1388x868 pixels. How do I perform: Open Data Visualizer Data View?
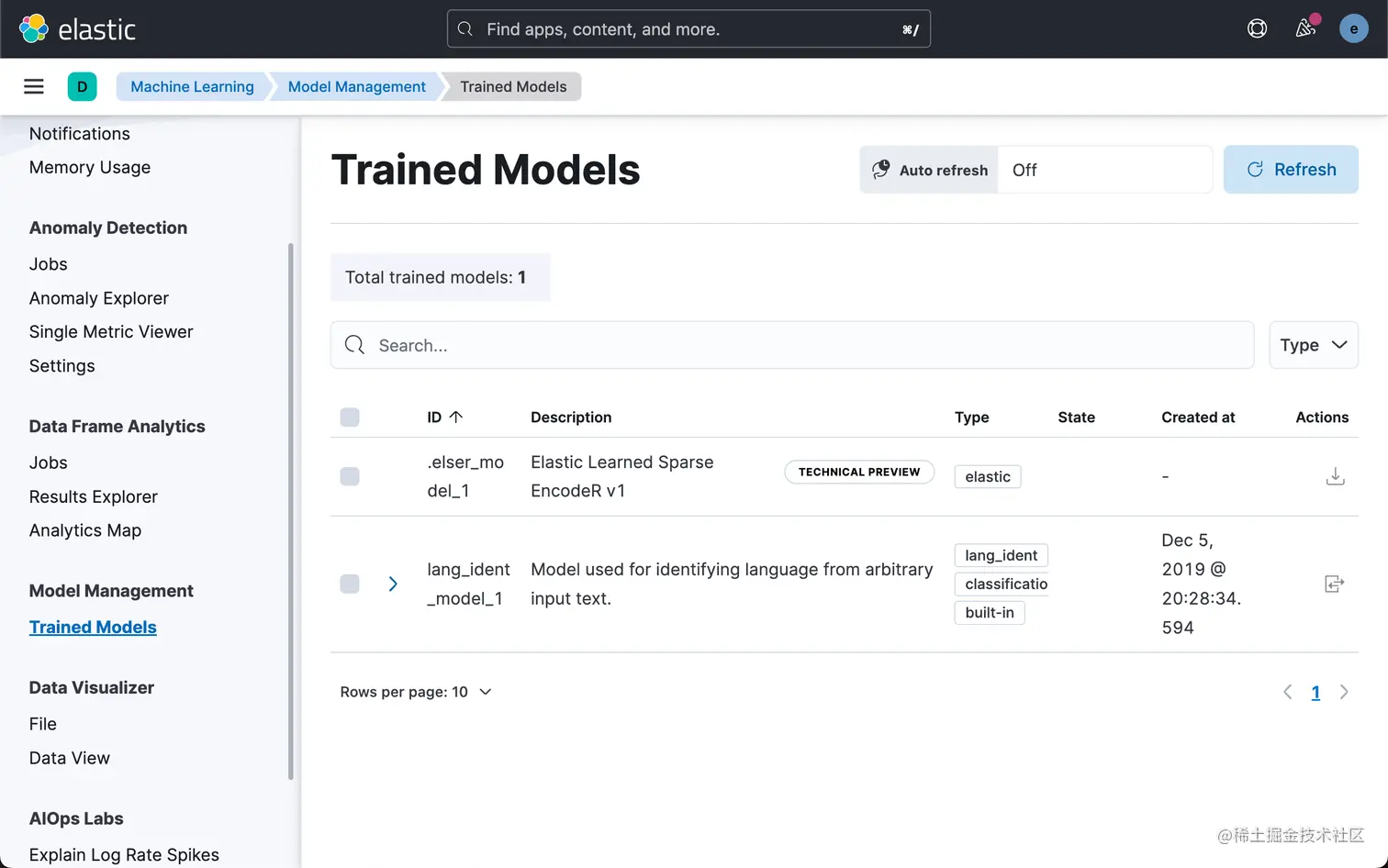click(x=70, y=758)
